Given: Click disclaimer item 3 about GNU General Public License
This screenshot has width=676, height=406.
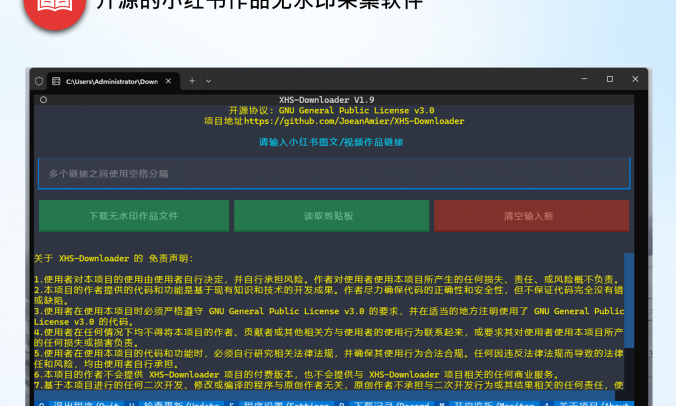Looking at the screenshot, I should click(329, 316).
